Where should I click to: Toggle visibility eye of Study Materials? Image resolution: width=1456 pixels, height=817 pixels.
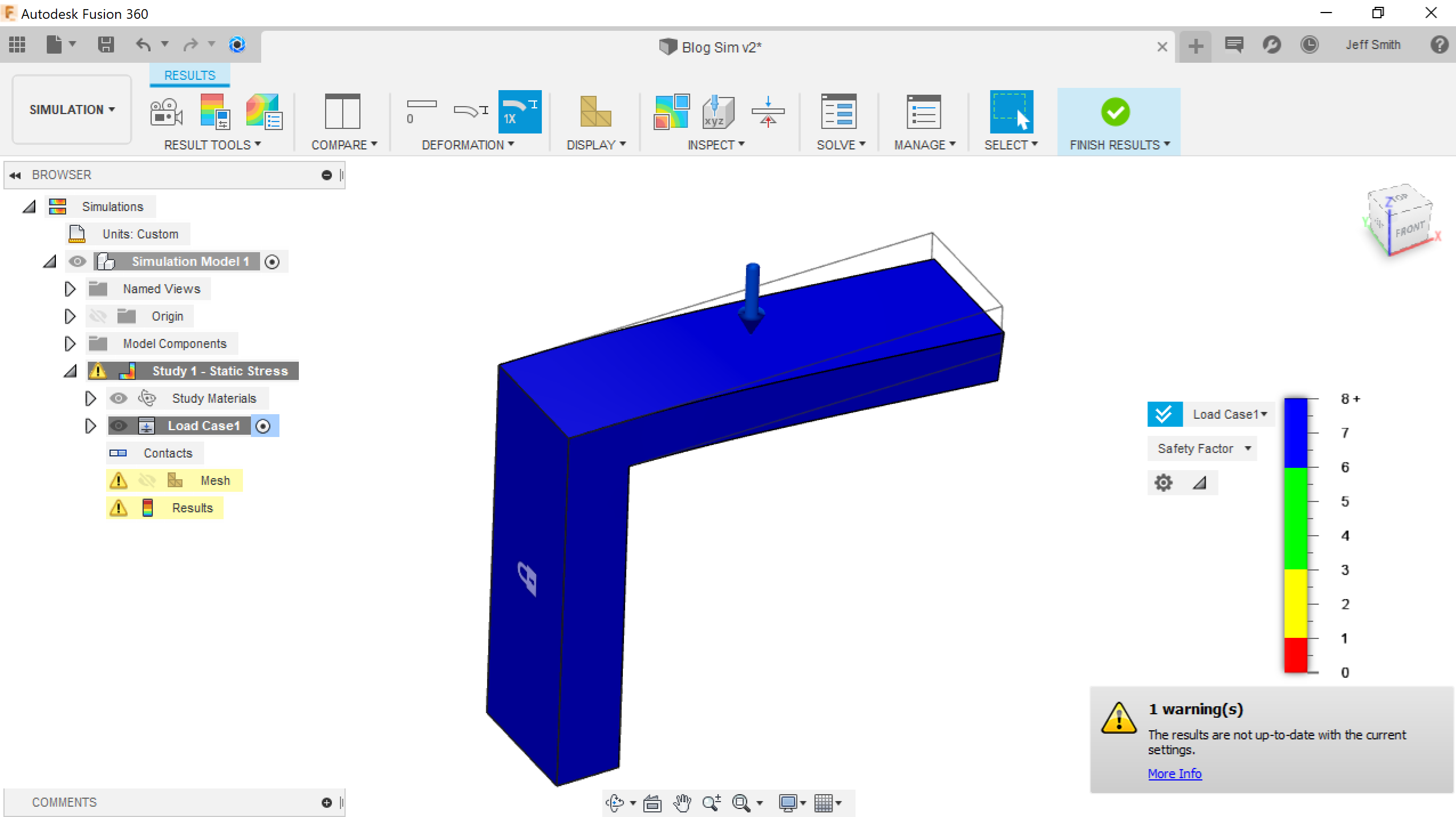tap(119, 398)
